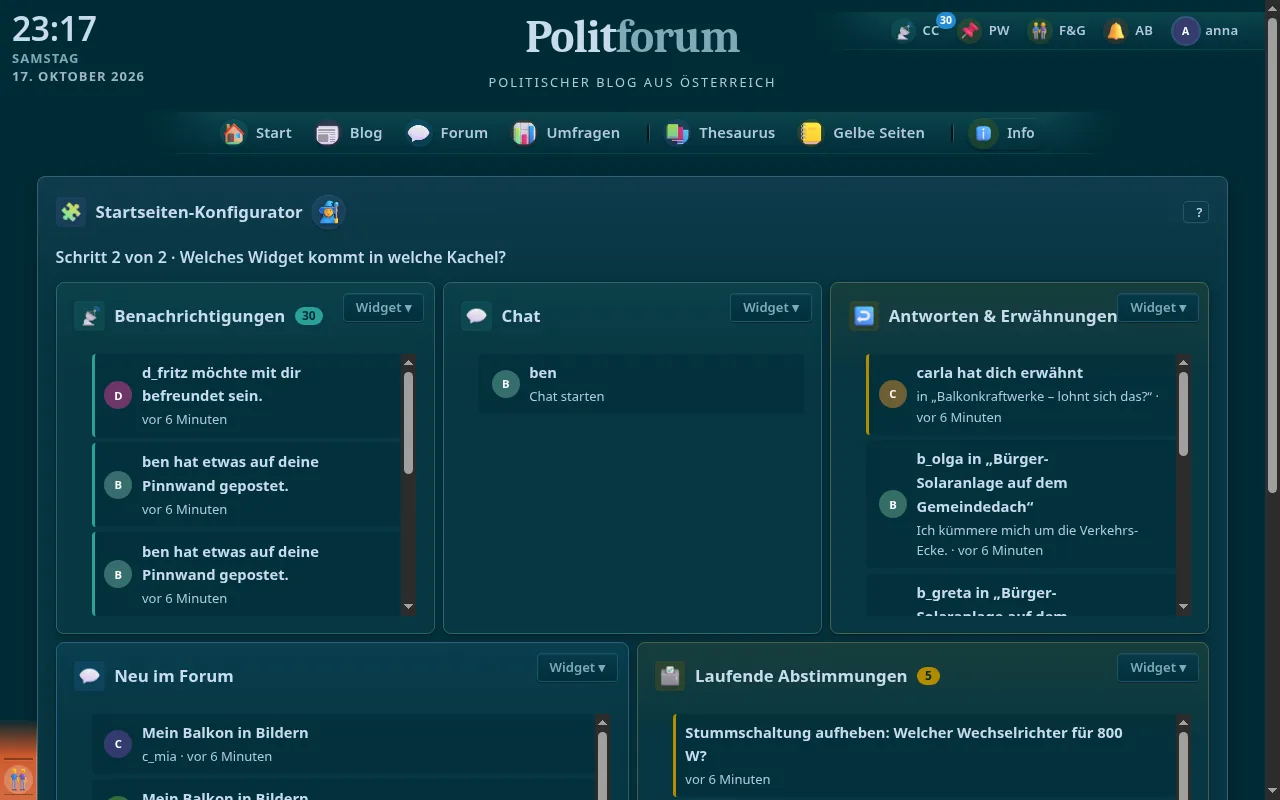This screenshot has height=800, width=1280.
Task: Open the F&G friends and groups icon
Action: pos(1040,31)
